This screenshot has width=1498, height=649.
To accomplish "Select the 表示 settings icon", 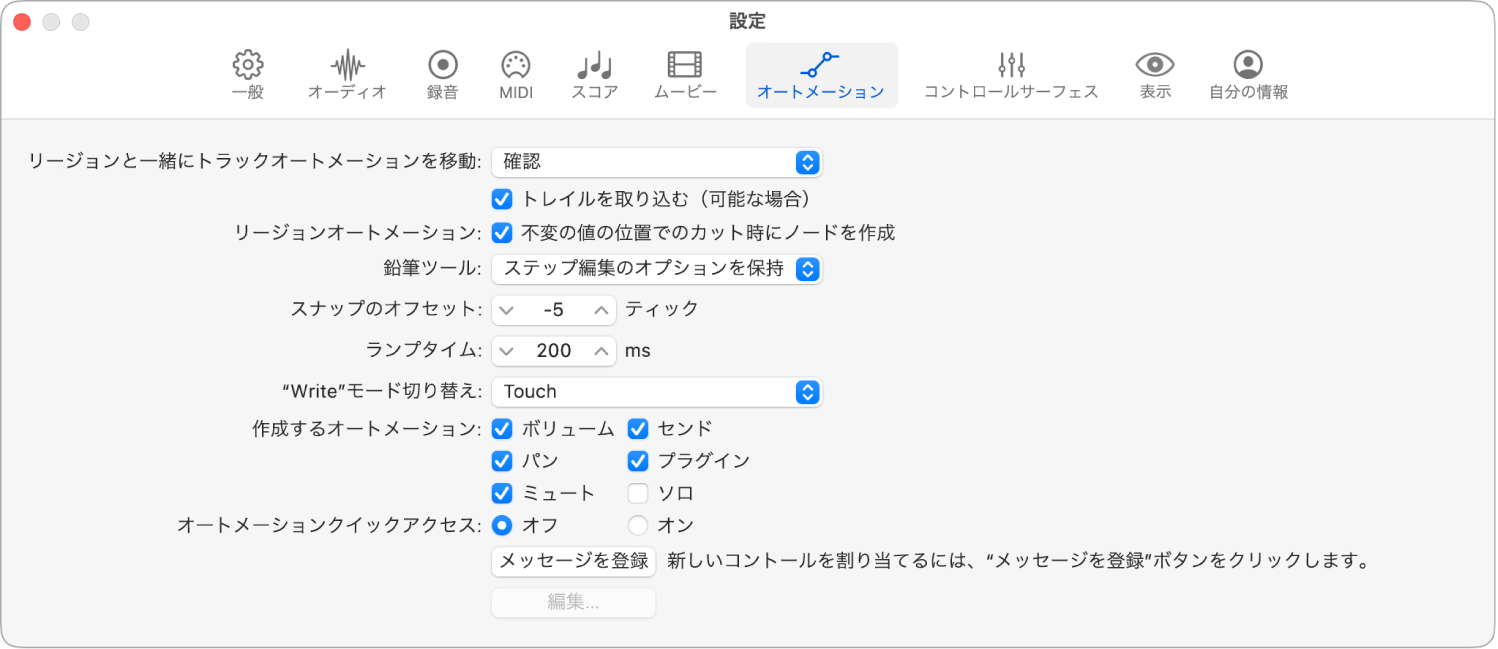I will coord(1153,75).
